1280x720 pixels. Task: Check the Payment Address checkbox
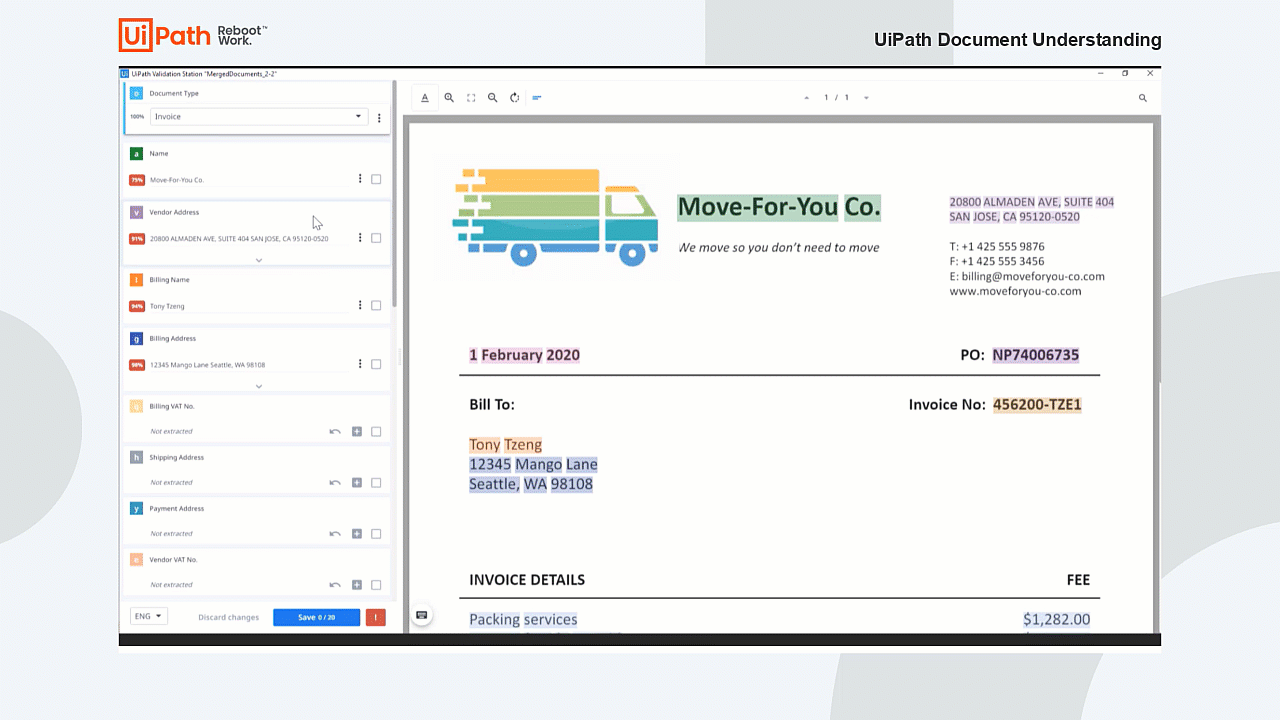coord(376,534)
